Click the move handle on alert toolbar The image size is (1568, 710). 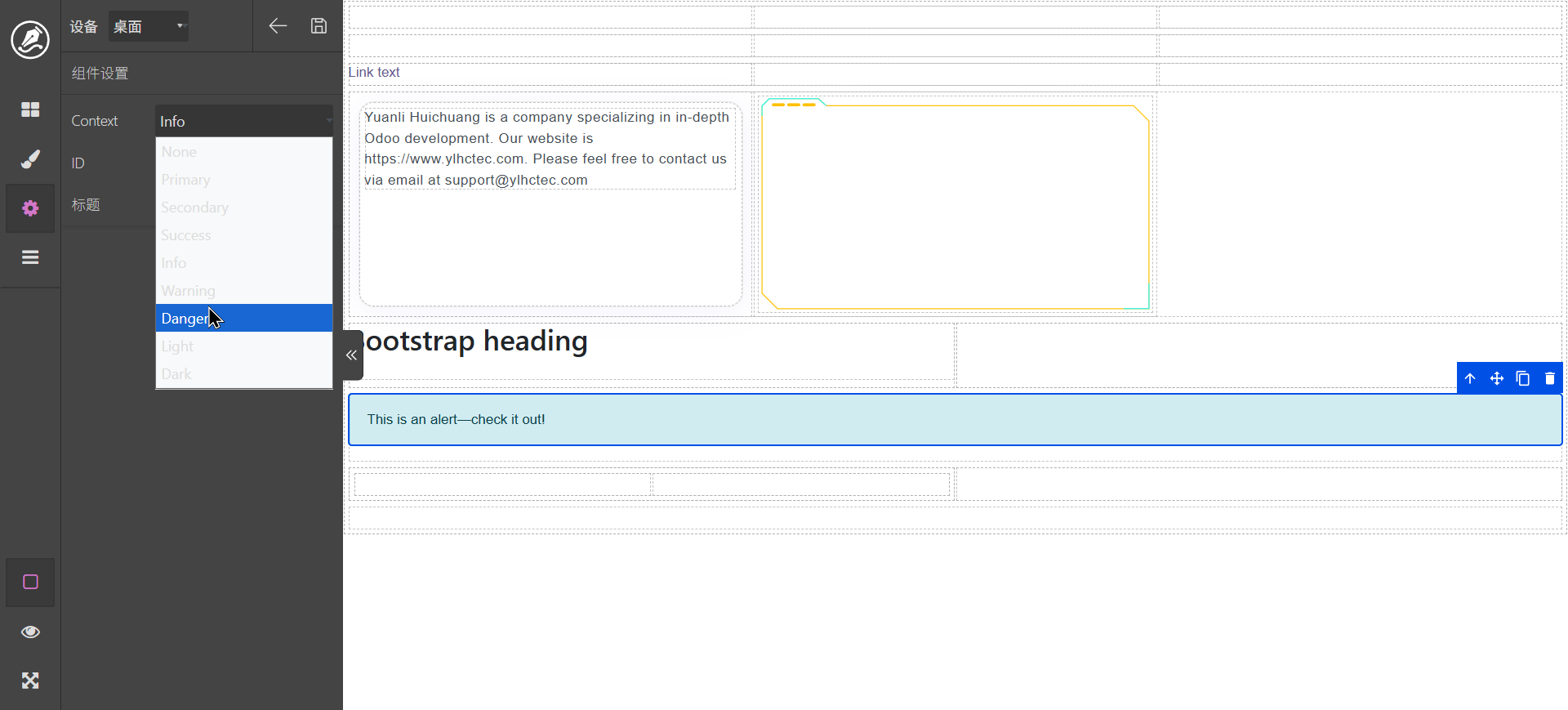[x=1496, y=378]
